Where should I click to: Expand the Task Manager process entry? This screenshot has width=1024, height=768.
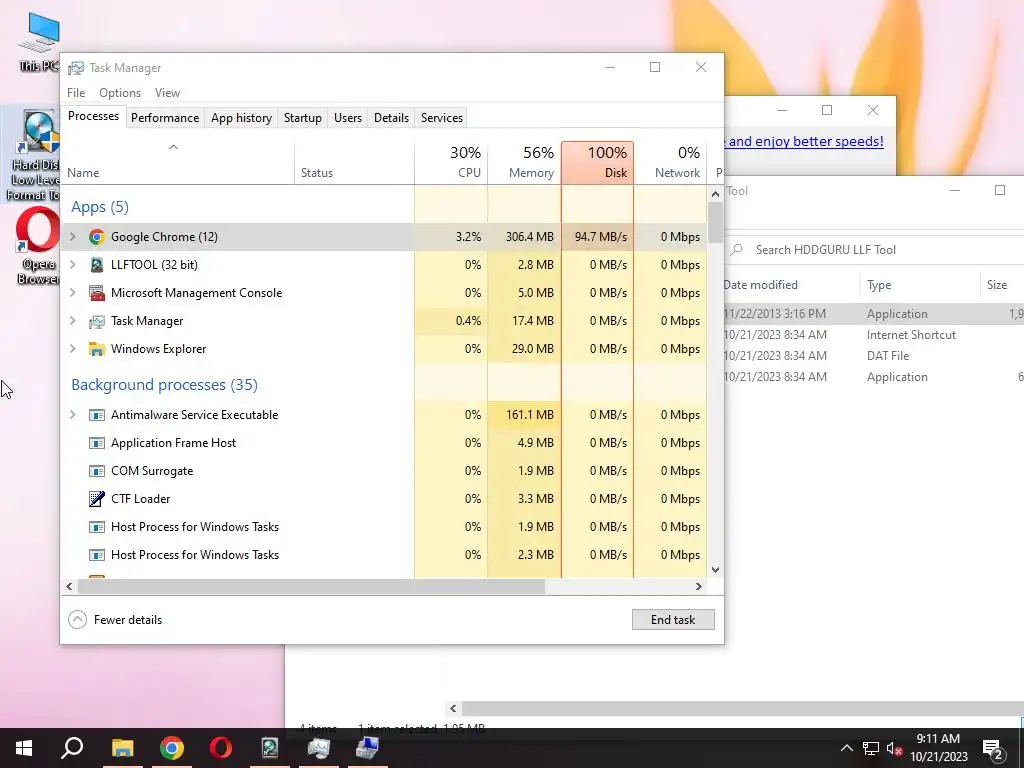(x=72, y=321)
